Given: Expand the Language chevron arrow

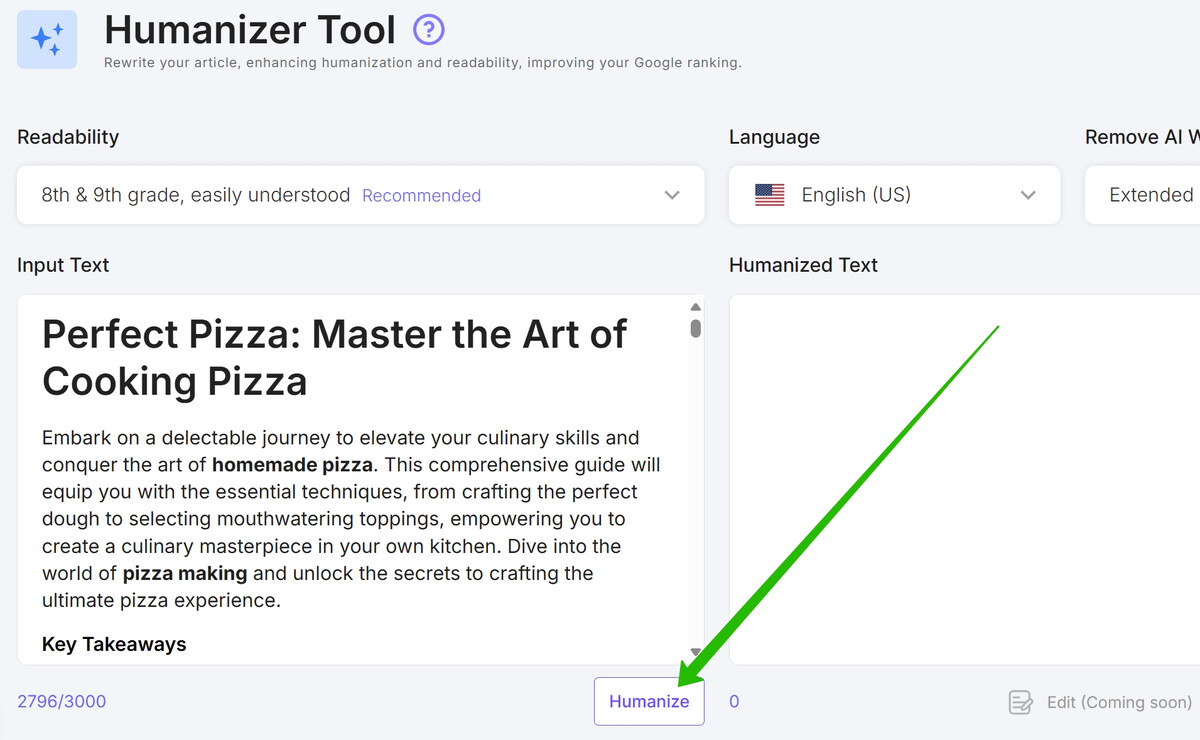Looking at the screenshot, I should [1028, 195].
